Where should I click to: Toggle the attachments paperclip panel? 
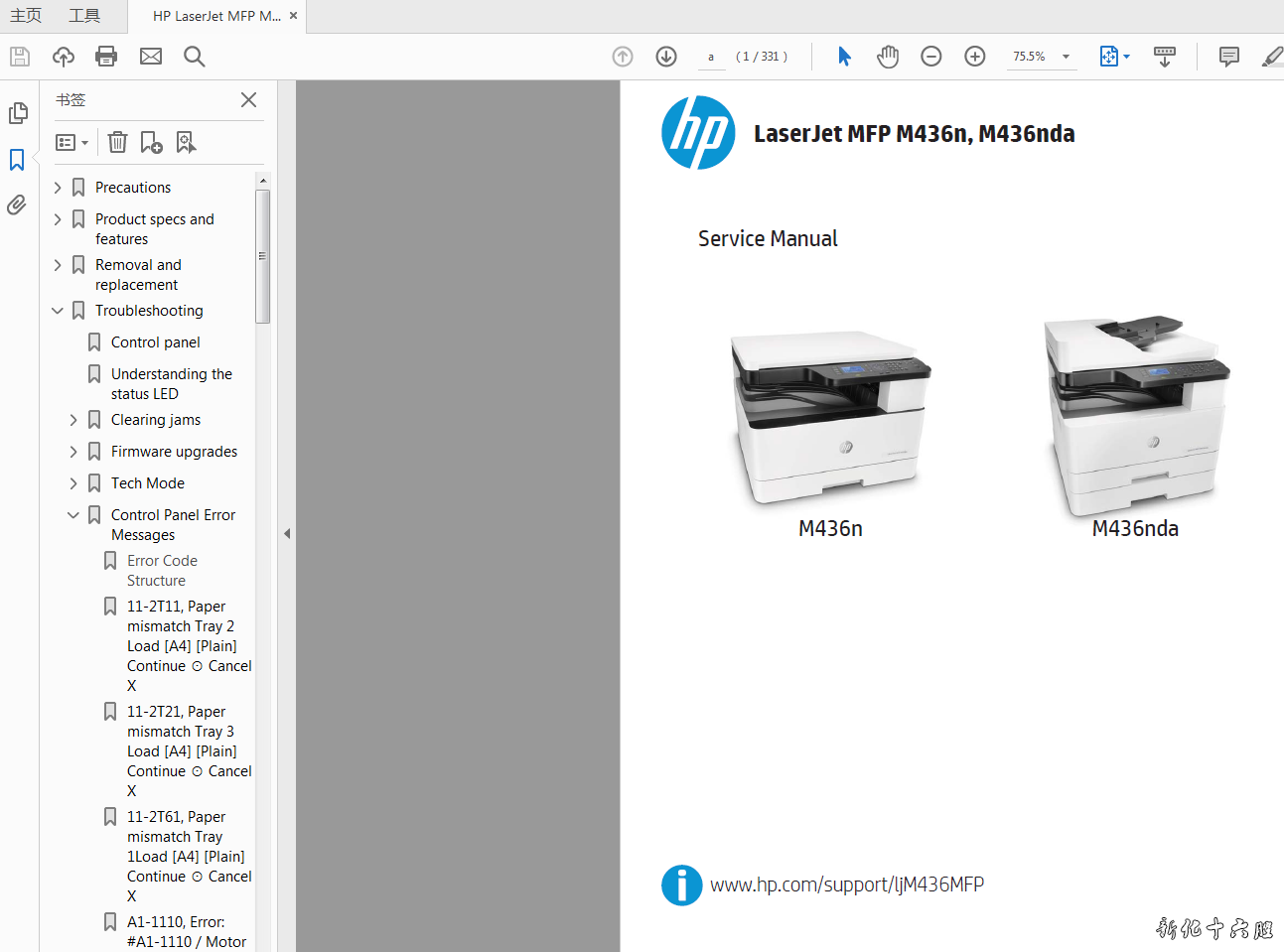pos(17,205)
